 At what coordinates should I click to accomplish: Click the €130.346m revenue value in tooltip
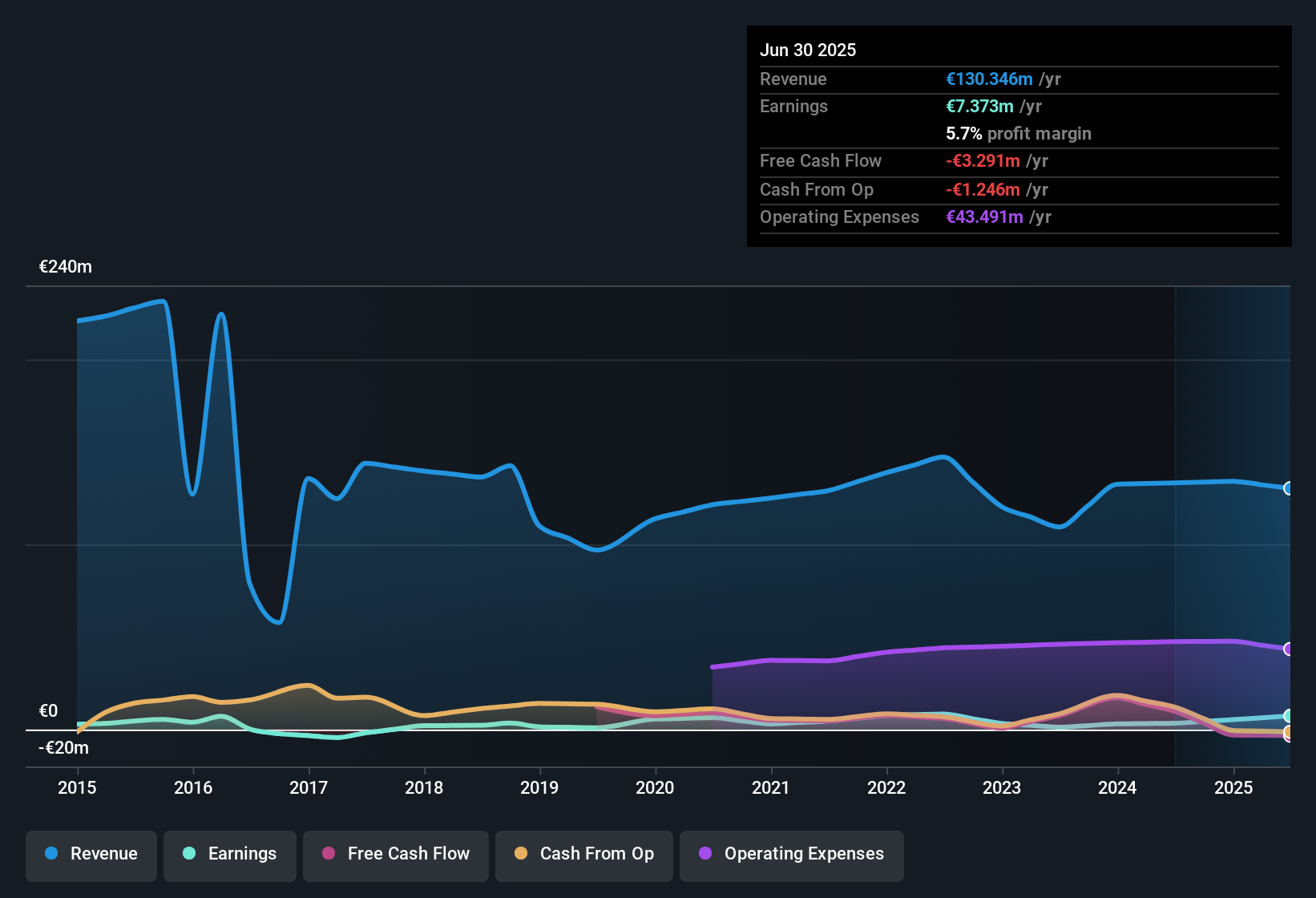(x=989, y=79)
